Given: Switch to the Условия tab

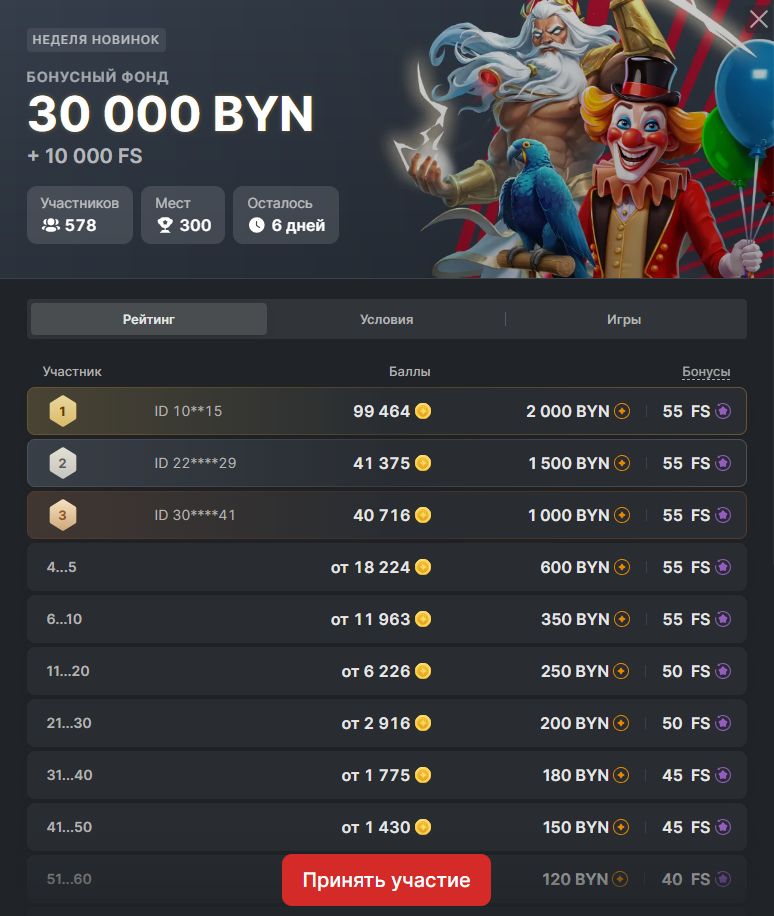Looking at the screenshot, I should [386, 320].
